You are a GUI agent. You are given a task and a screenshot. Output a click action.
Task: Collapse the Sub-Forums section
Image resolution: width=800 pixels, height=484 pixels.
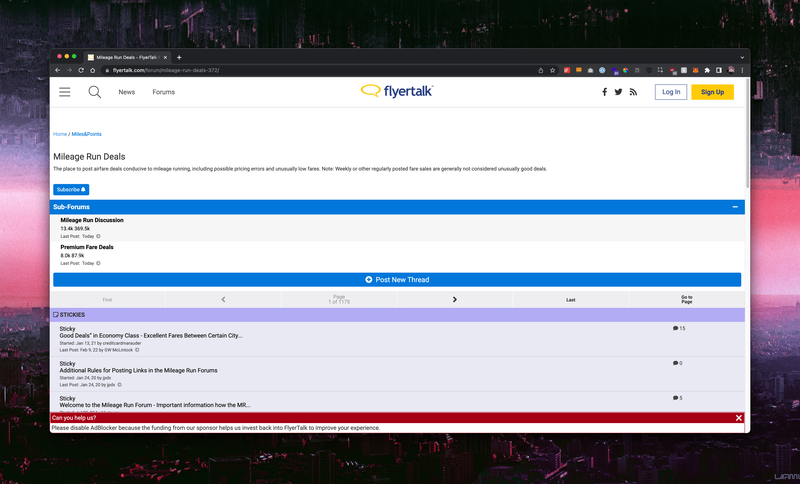click(x=735, y=207)
